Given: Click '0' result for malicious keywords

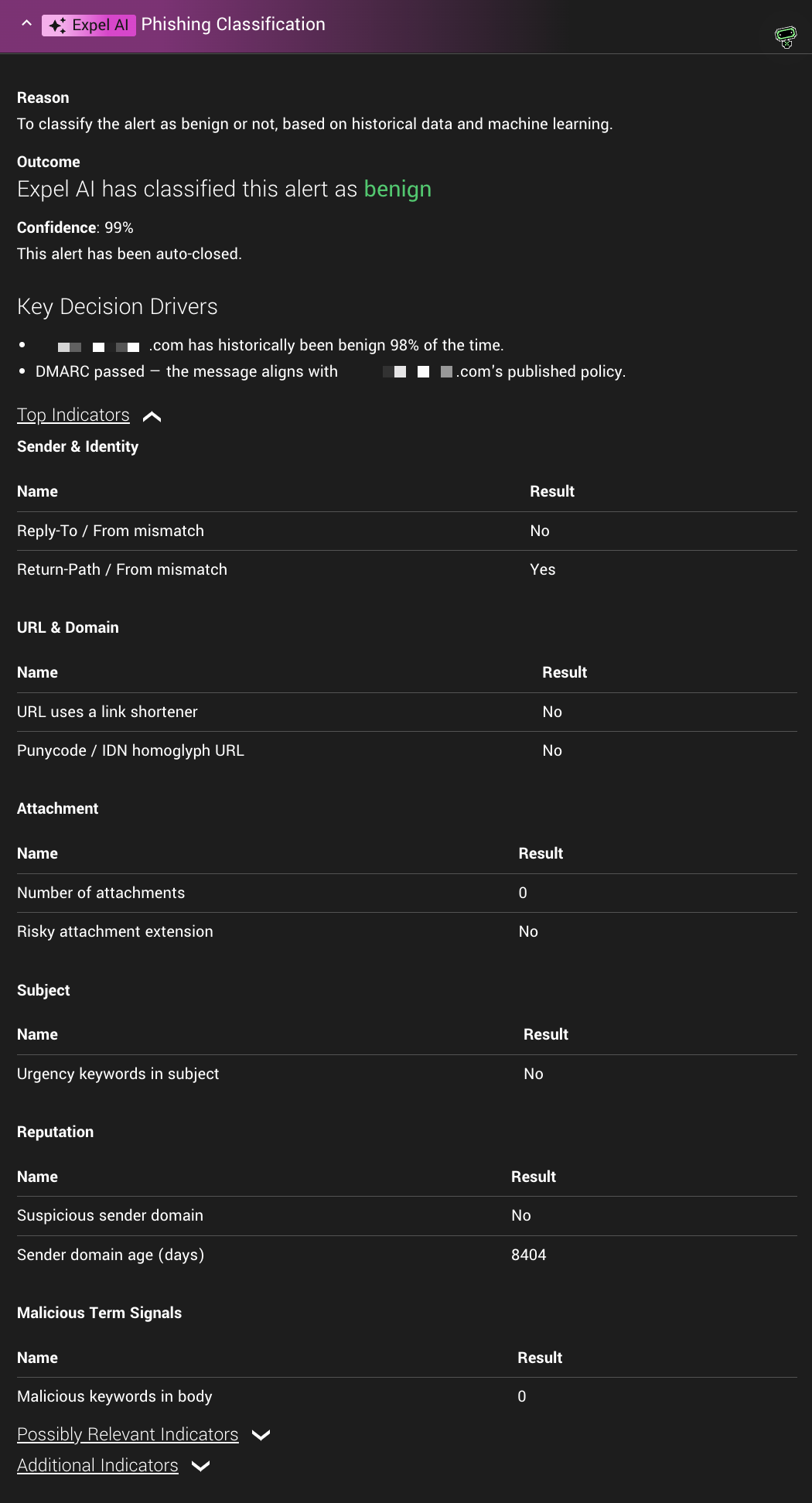Looking at the screenshot, I should pos(522,1396).
